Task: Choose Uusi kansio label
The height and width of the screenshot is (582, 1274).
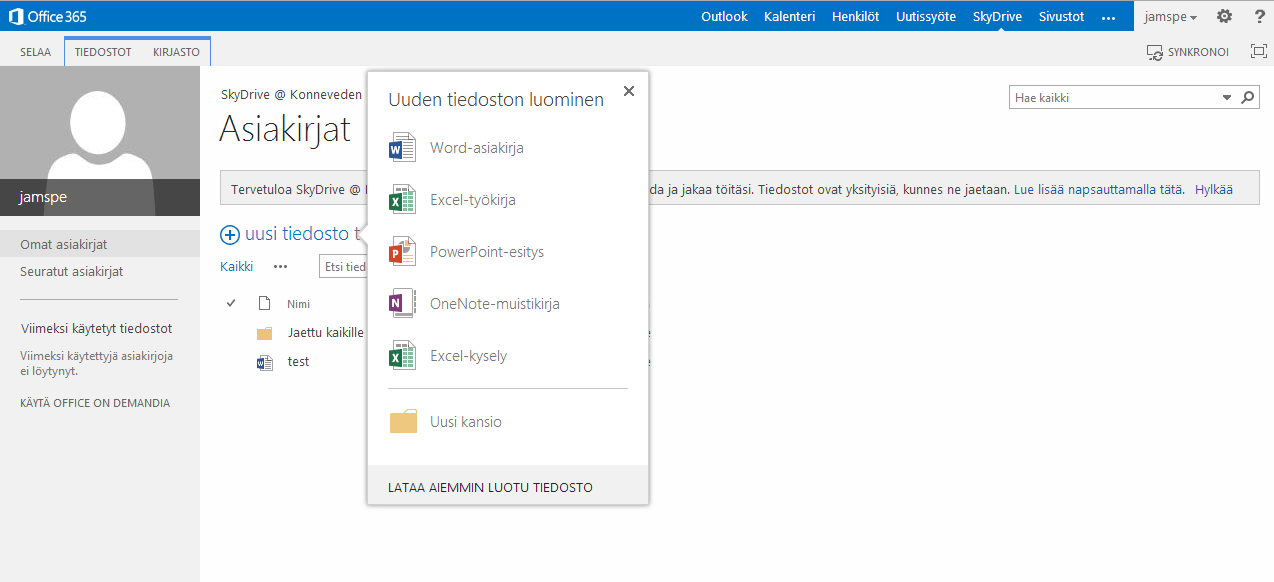Action: 466,422
